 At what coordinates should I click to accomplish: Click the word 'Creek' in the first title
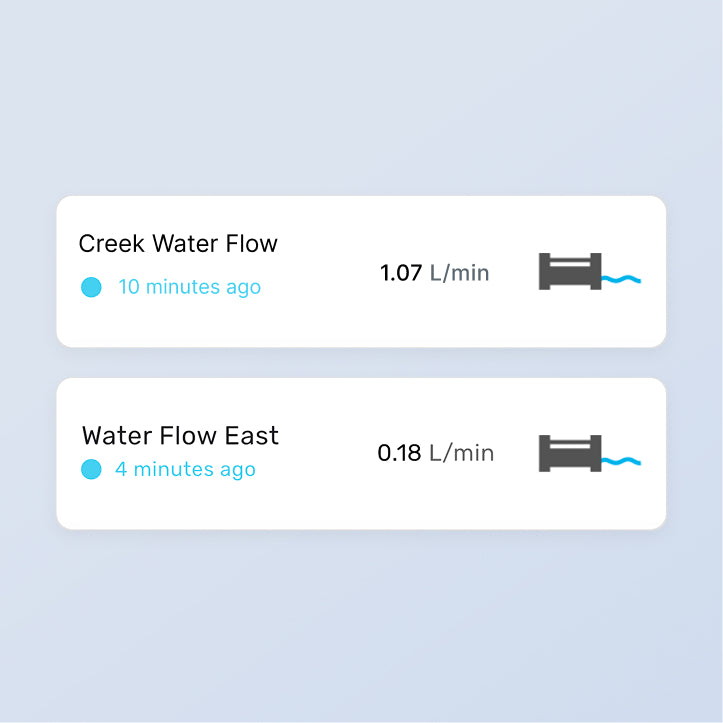tap(112, 243)
